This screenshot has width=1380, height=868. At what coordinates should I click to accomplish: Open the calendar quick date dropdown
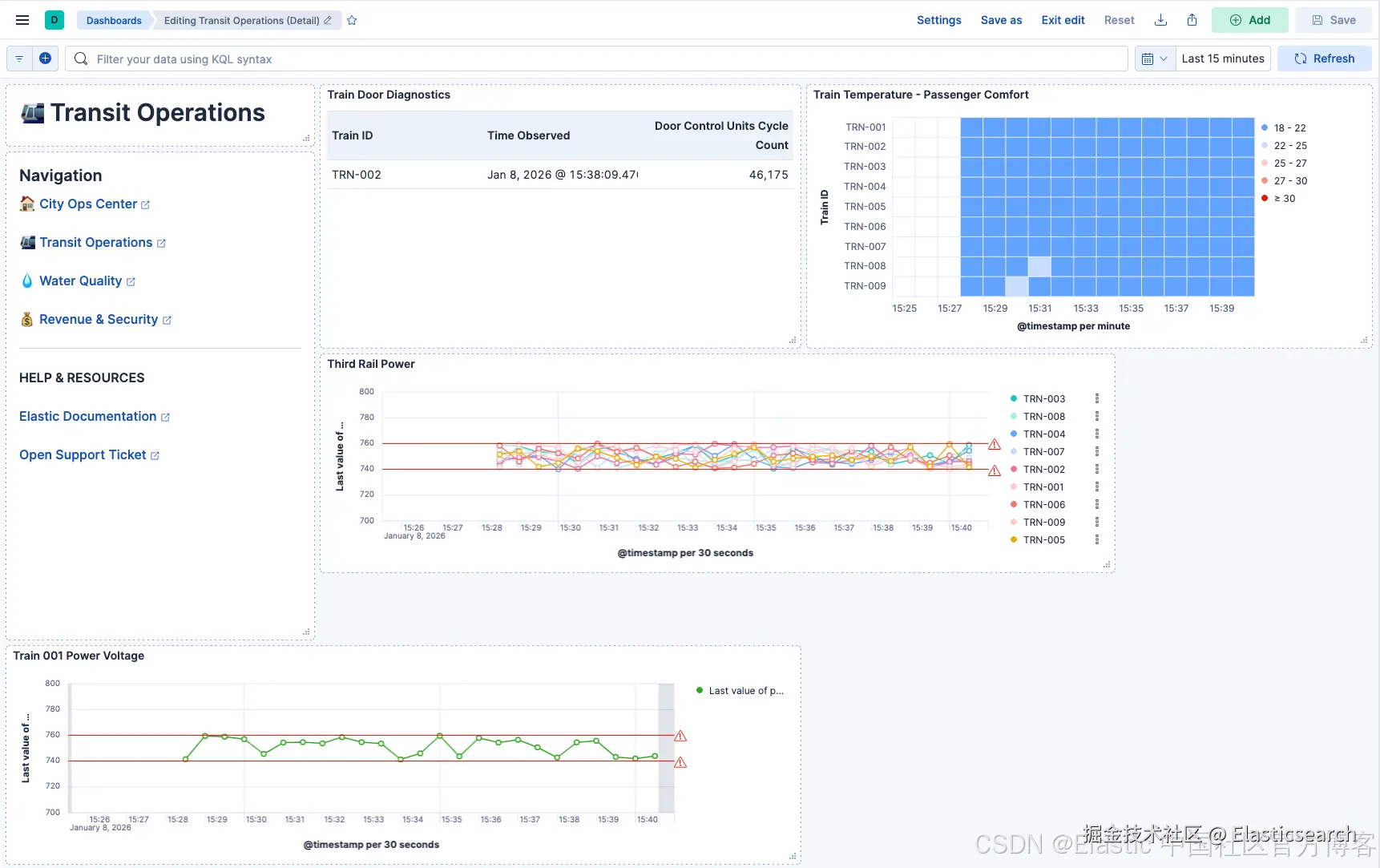coord(1155,59)
